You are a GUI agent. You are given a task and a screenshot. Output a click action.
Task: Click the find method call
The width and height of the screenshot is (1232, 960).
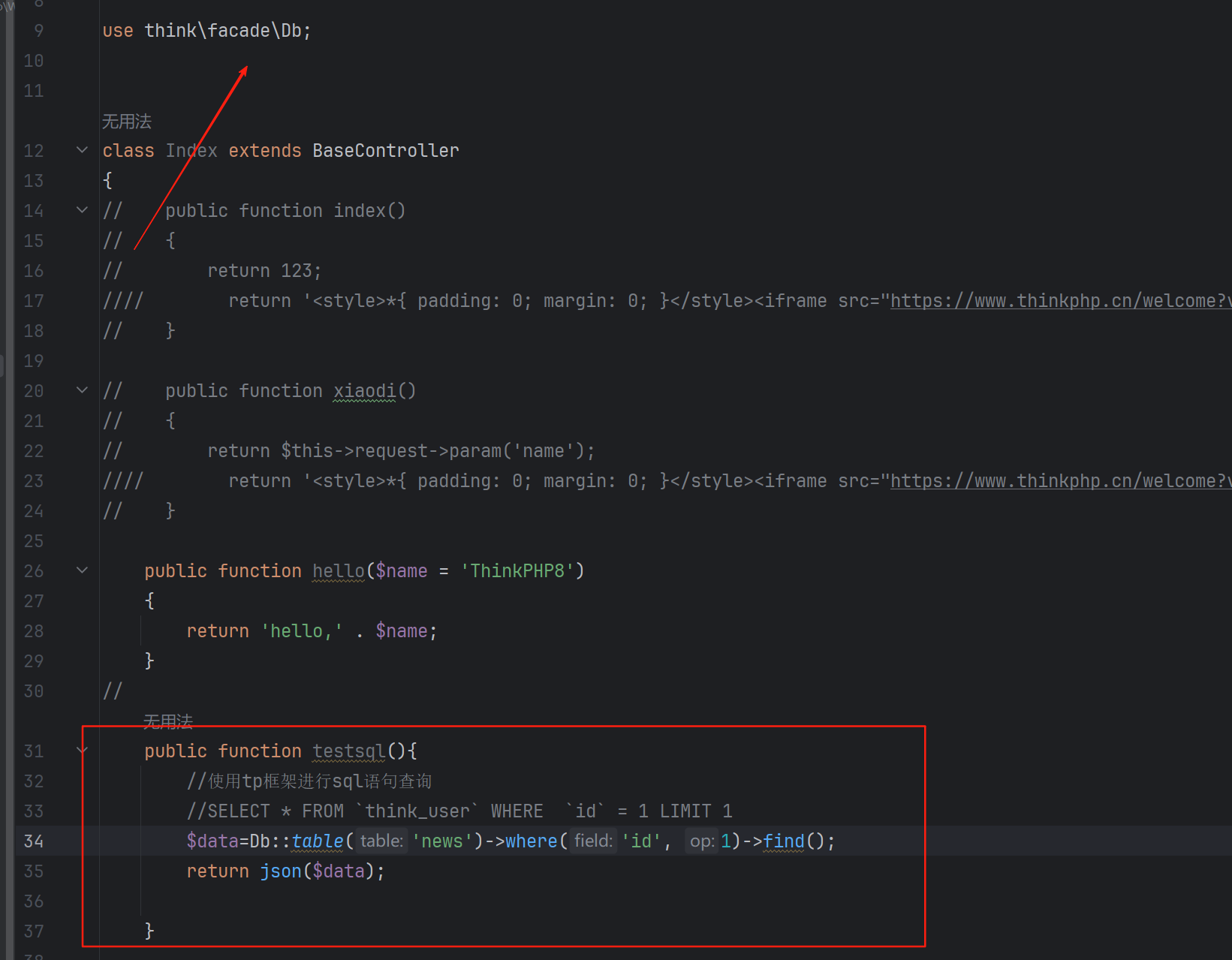click(784, 841)
